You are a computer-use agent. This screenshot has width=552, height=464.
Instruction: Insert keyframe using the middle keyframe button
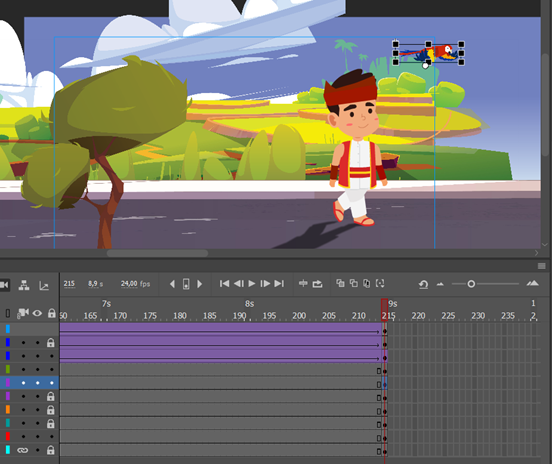click(186, 284)
